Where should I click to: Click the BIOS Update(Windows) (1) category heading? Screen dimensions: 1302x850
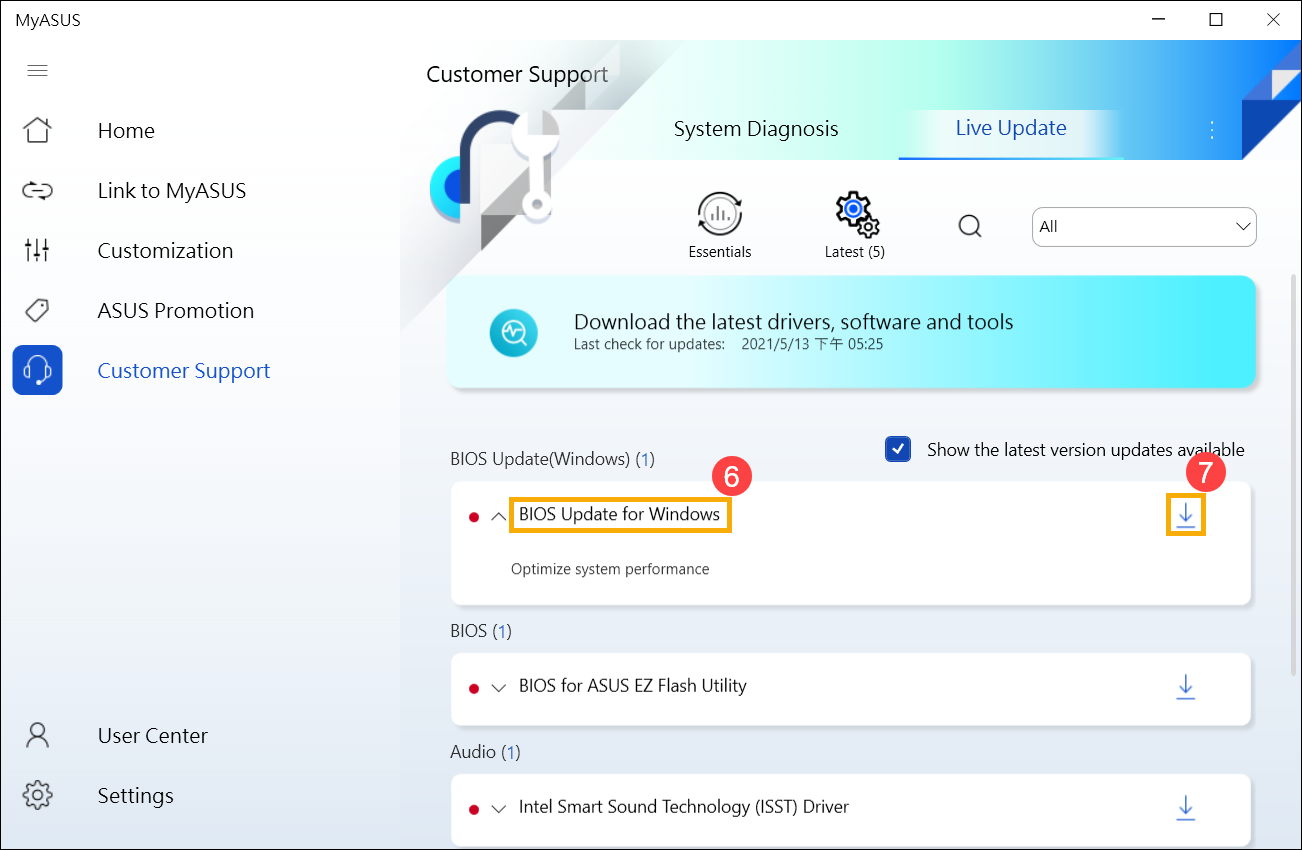click(552, 459)
